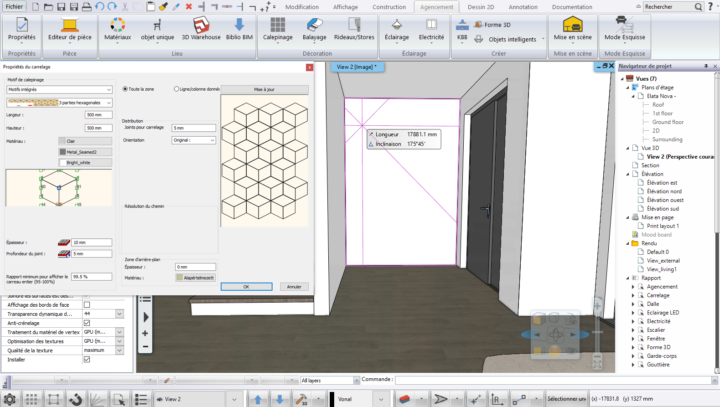This screenshot has width=720, height=407.
Task: Switch to the Affichage ribbon tab
Action: point(345,7)
